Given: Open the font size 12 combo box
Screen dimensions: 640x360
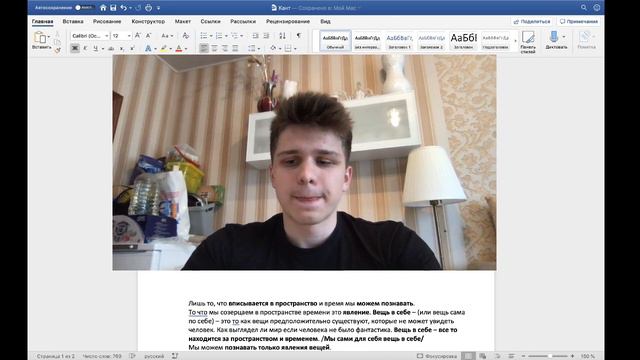Looking at the screenshot, I should [121, 36].
